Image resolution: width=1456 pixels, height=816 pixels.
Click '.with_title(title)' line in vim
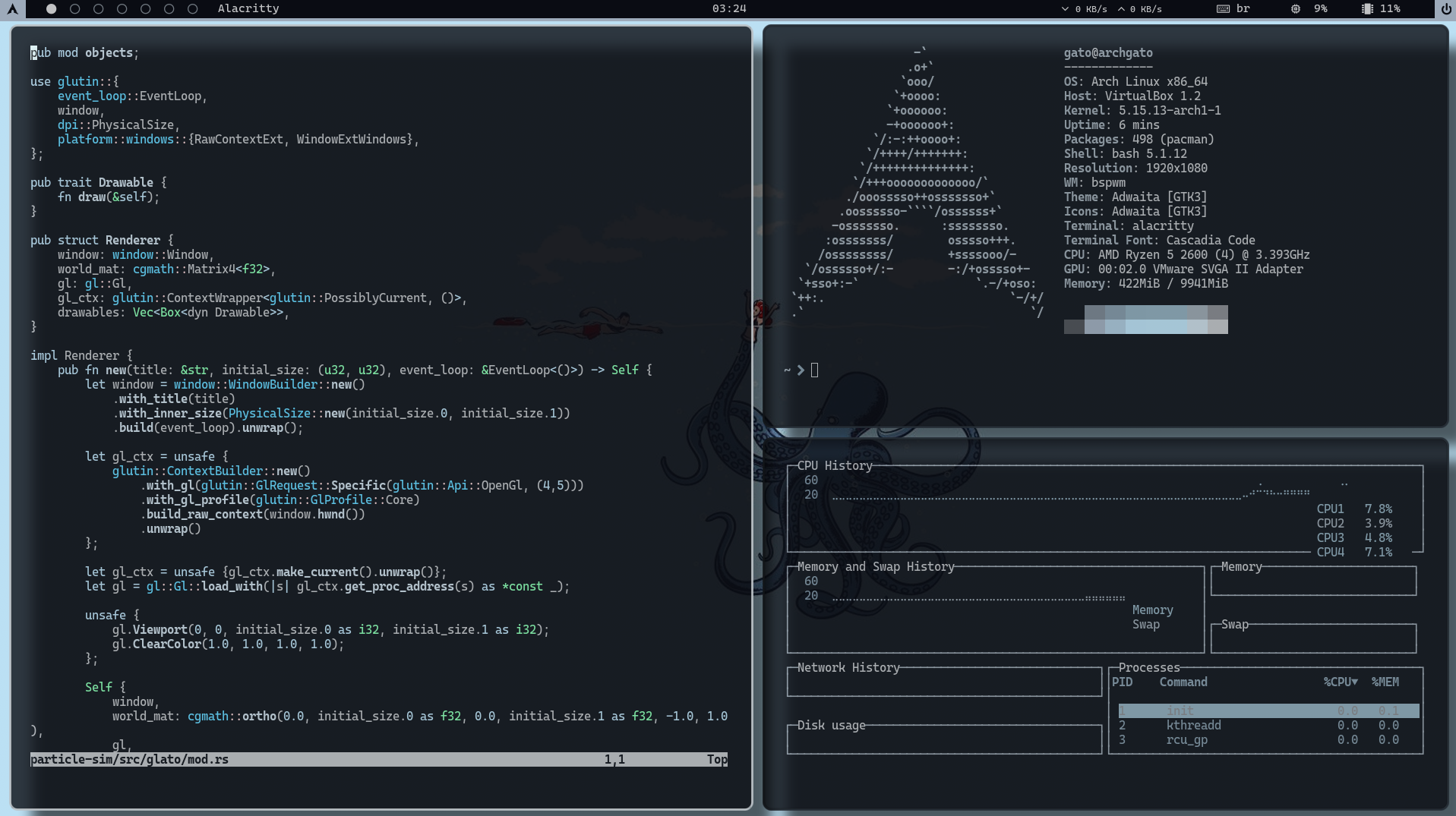tap(174, 399)
